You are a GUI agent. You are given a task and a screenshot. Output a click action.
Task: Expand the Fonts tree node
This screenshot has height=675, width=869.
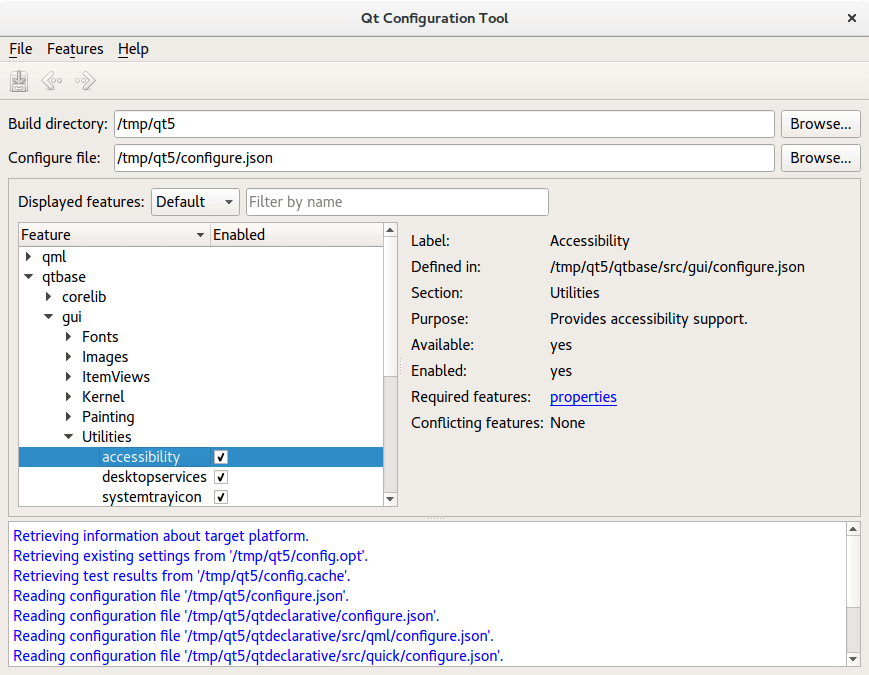69,337
